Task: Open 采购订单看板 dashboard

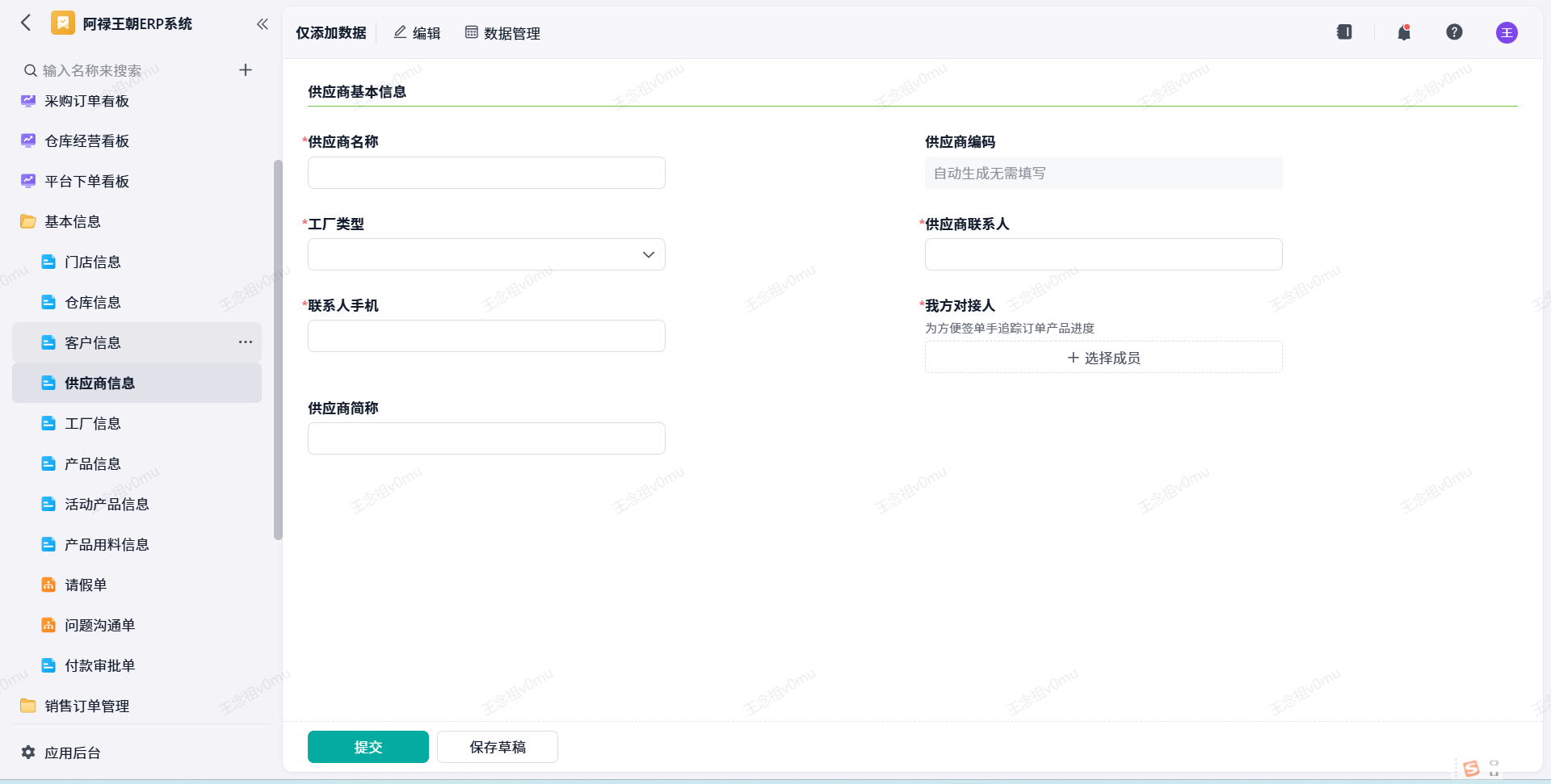Action: tap(86, 101)
